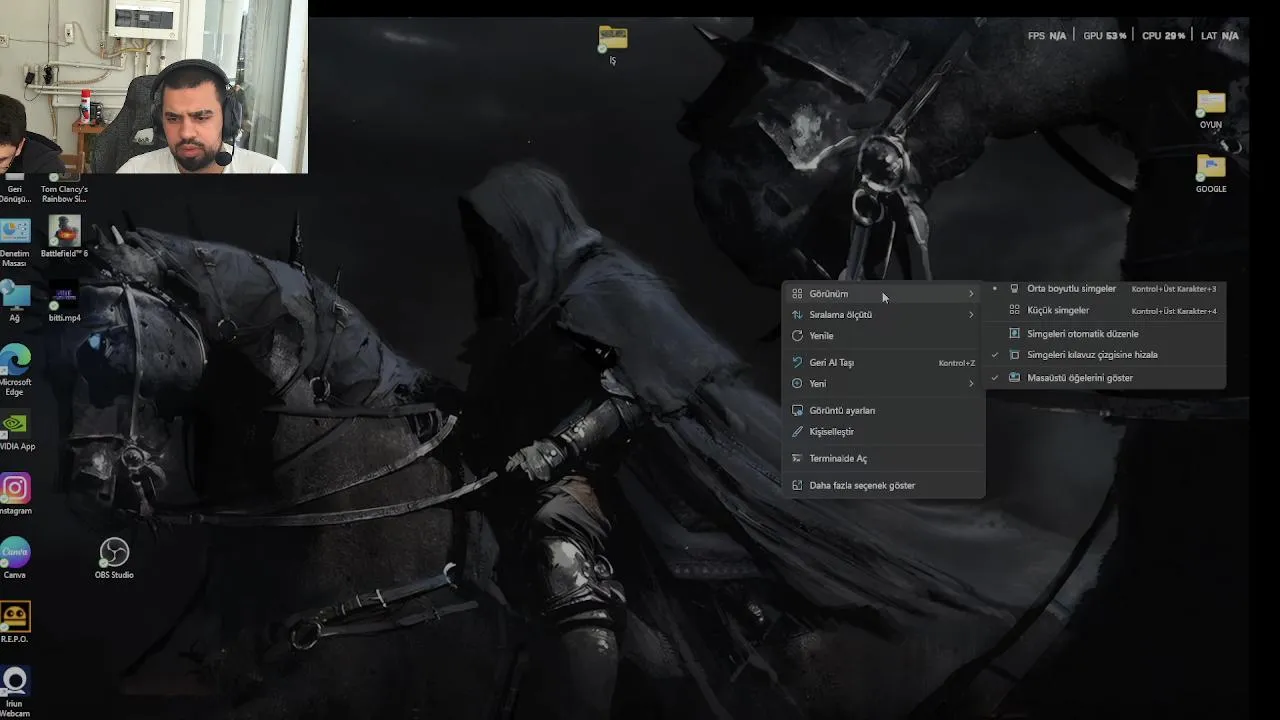Click the GPU 53% overlay readout
This screenshot has height=720, width=1280.
coord(1105,36)
